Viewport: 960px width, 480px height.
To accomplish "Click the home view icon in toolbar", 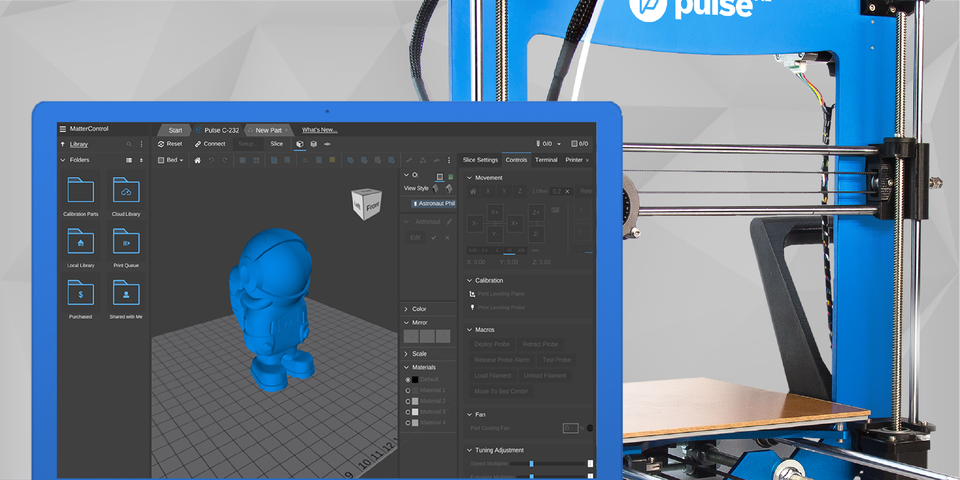I will pyautogui.click(x=197, y=160).
